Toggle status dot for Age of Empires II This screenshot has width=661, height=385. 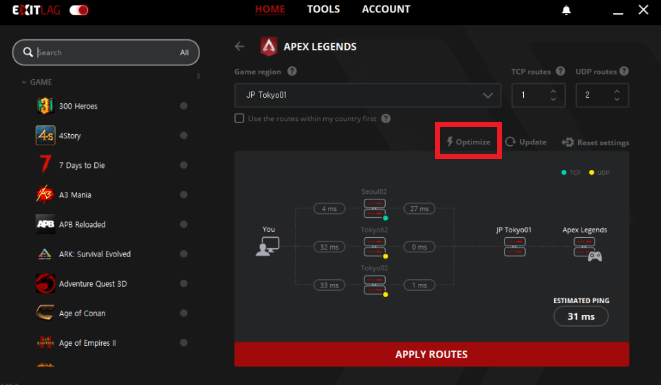pos(183,342)
